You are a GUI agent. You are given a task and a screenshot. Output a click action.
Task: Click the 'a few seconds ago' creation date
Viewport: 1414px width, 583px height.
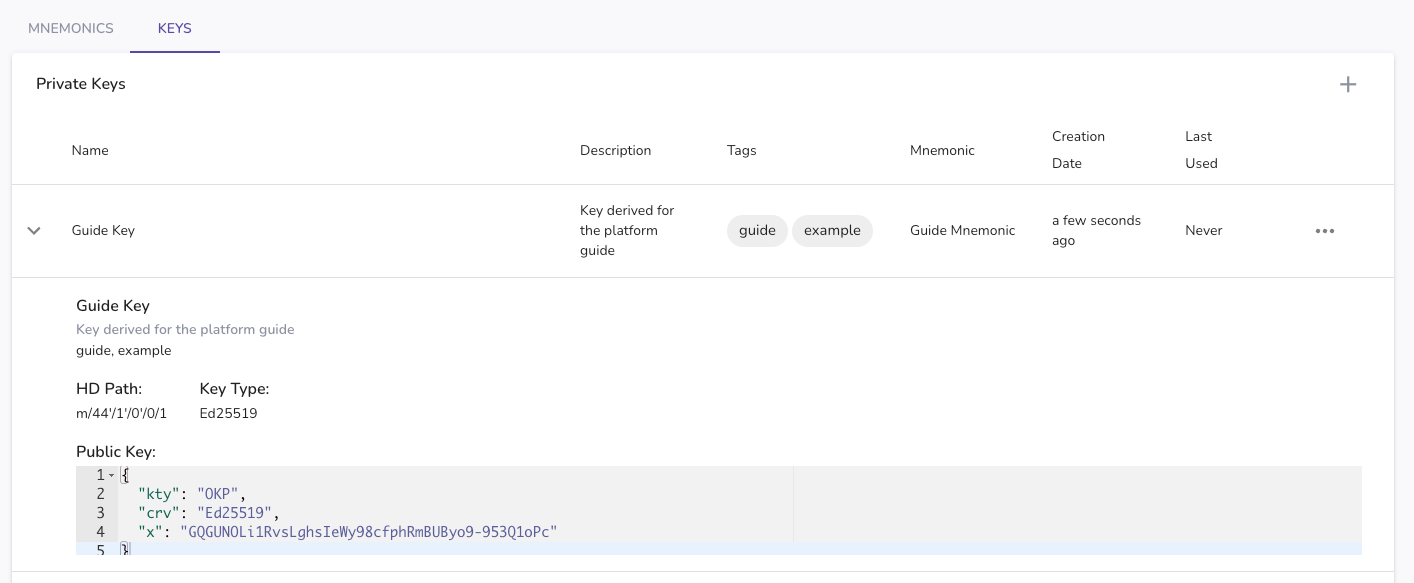(x=1096, y=231)
